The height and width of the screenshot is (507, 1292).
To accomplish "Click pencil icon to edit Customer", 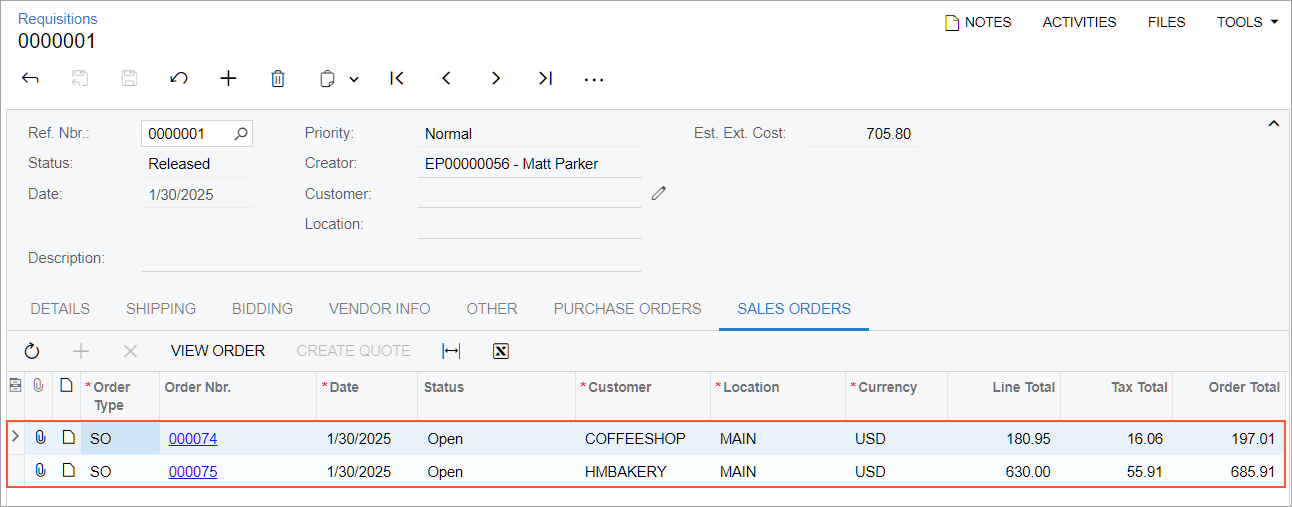I will (658, 193).
